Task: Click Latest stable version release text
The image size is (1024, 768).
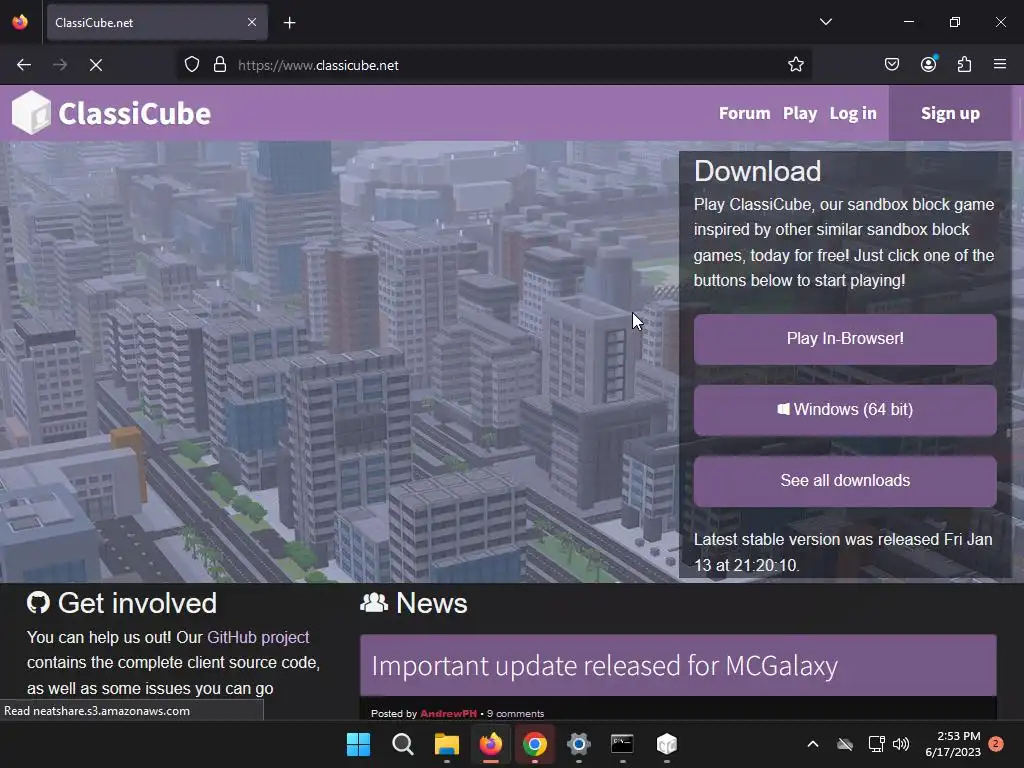Action: coord(842,552)
